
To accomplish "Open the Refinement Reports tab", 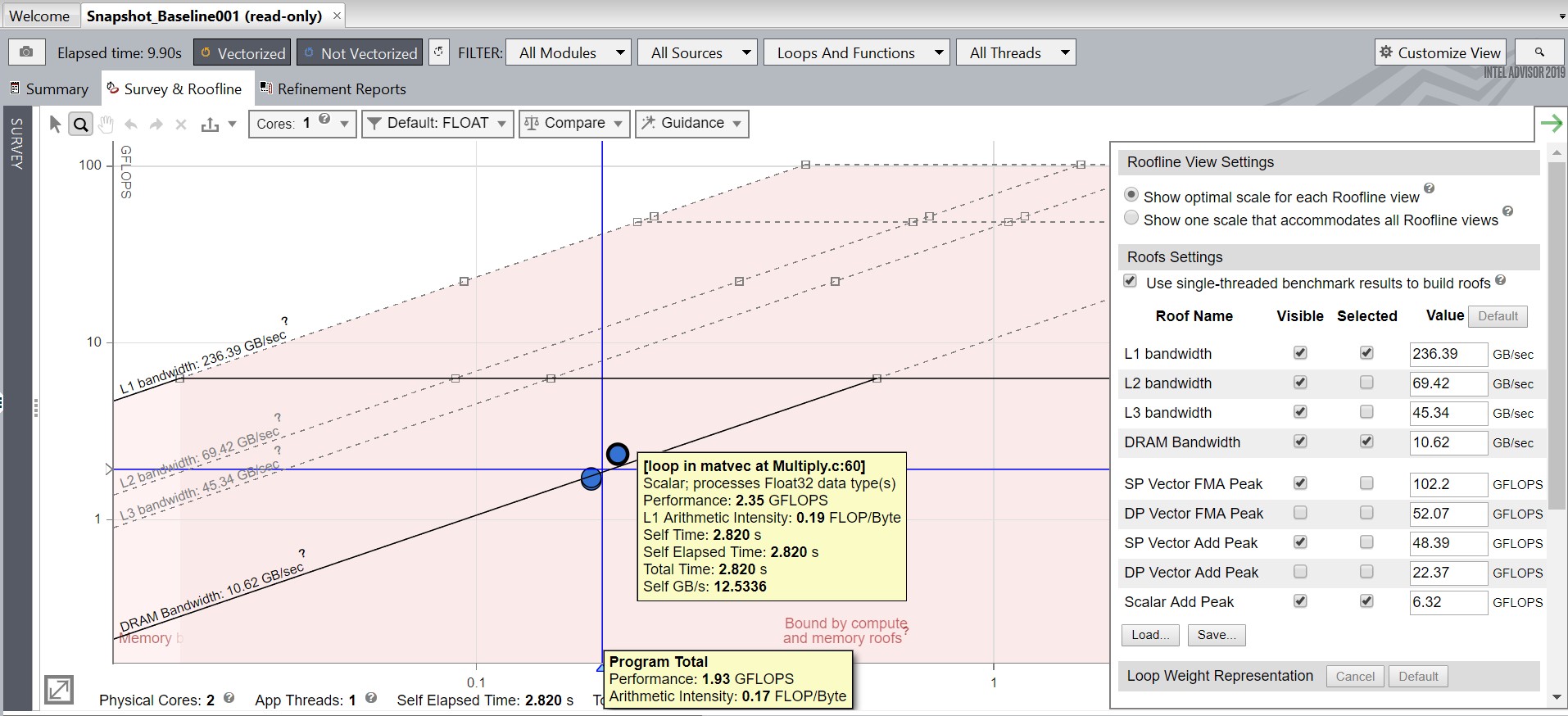I will (333, 88).
